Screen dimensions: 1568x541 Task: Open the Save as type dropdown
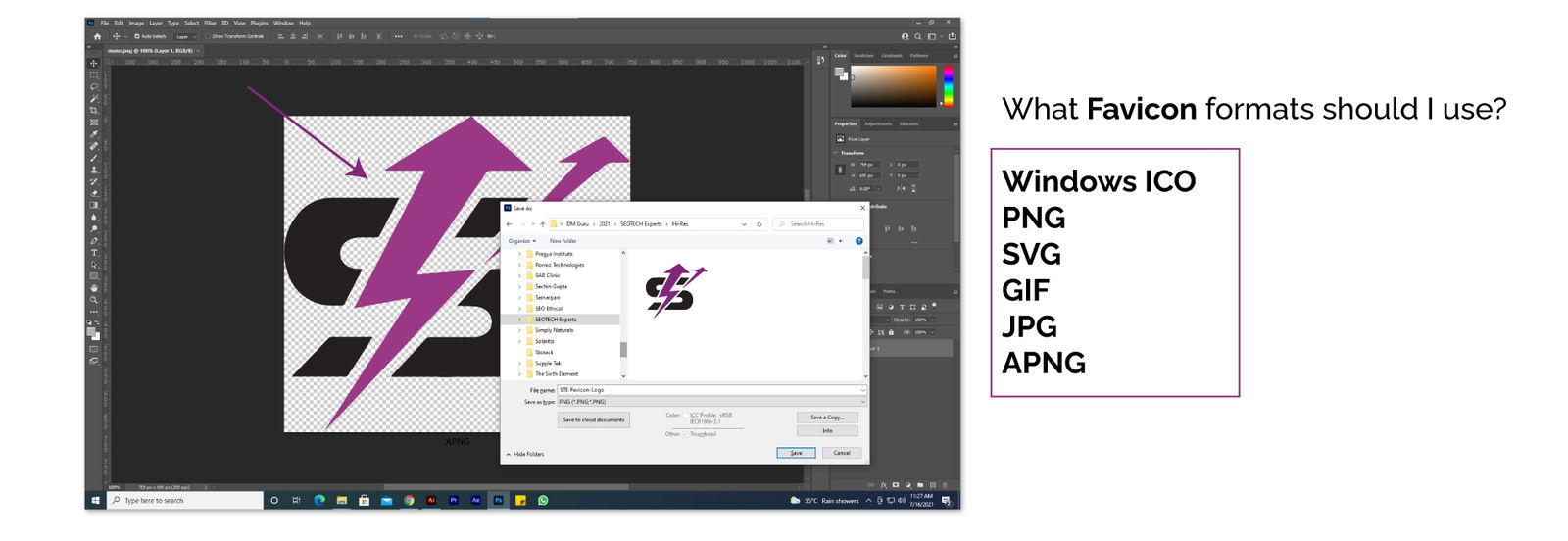click(x=711, y=402)
